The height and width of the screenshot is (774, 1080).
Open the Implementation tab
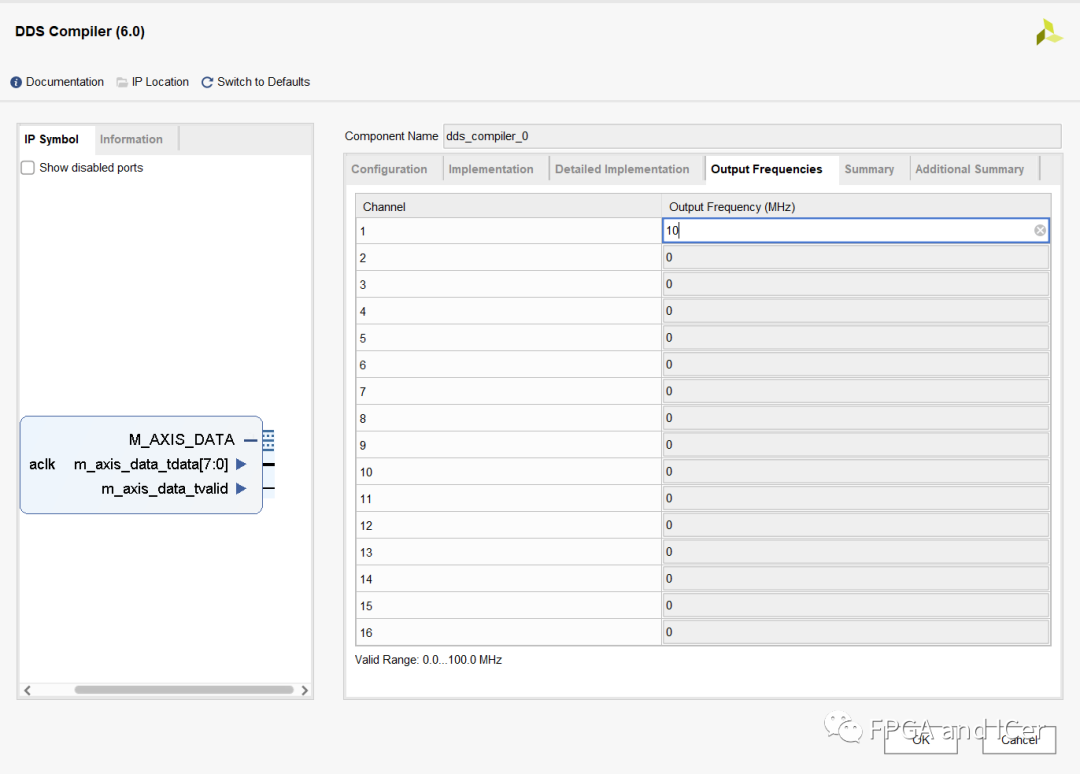(x=490, y=169)
